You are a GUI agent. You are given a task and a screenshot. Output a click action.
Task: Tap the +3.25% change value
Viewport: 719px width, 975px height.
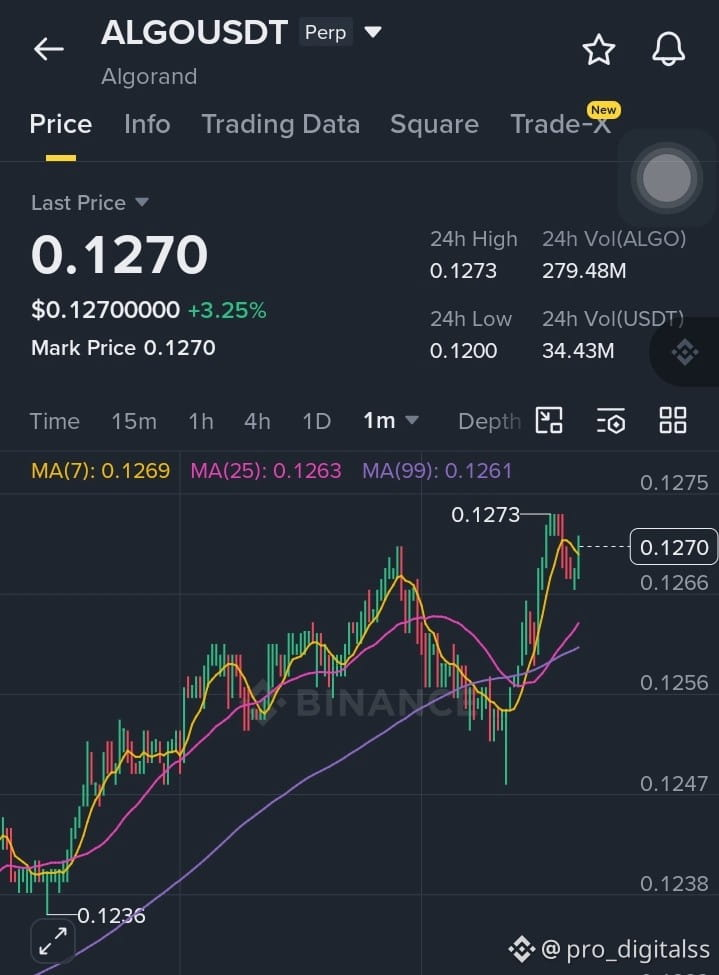coord(226,310)
